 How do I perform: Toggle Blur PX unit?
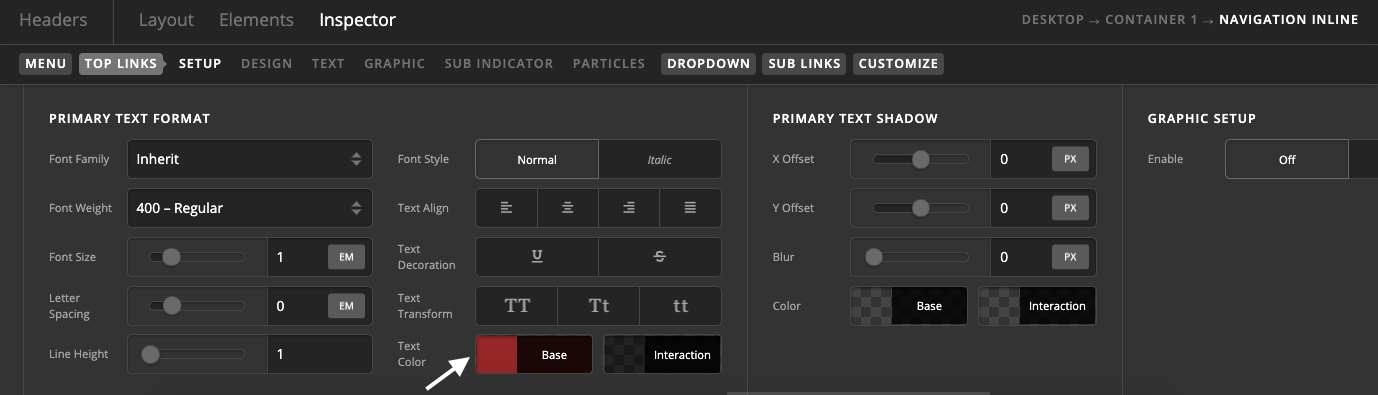click(x=1070, y=257)
